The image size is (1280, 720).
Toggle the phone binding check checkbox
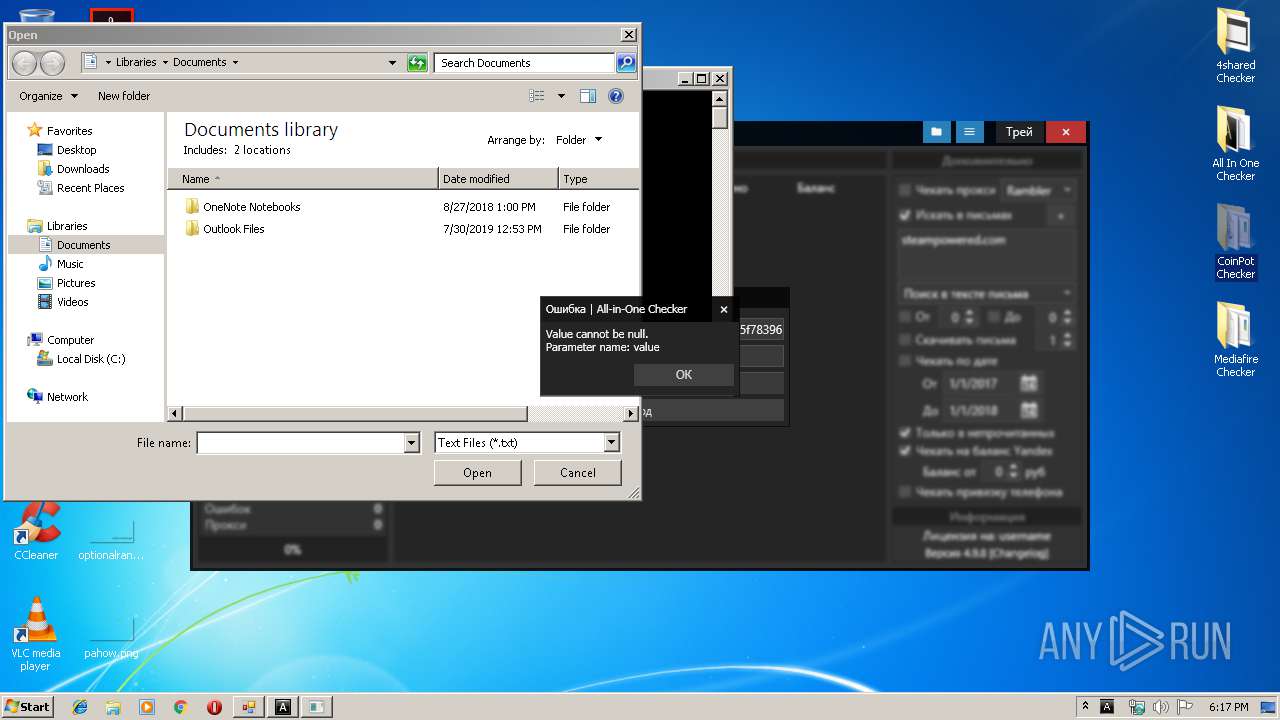coord(905,492)
